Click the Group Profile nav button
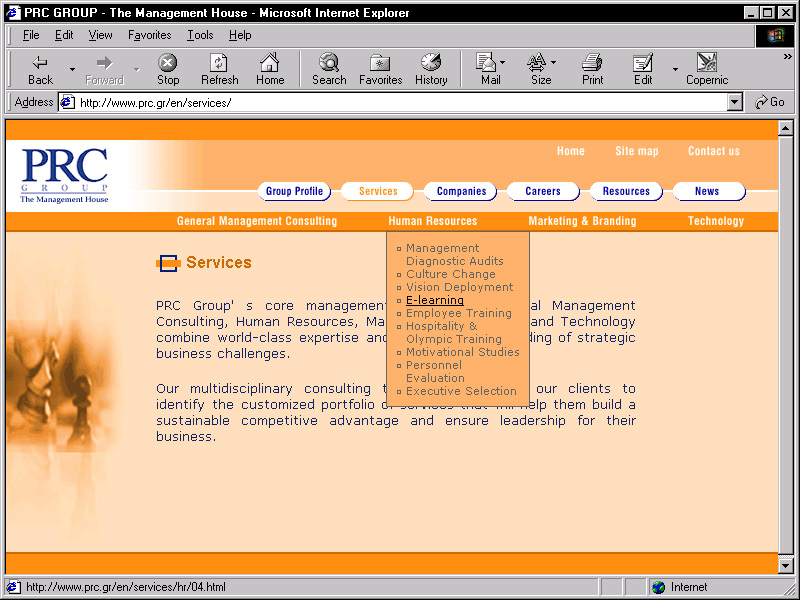800x600 pixels. (294, 191)
